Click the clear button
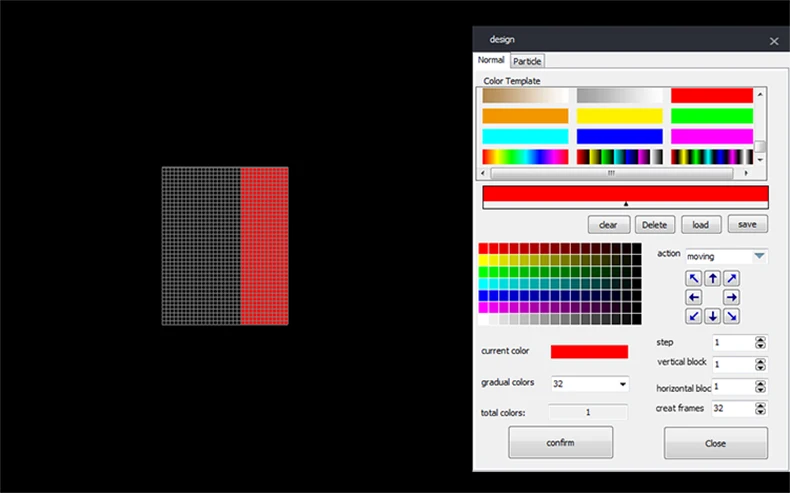The width and height of the screenshot is (790, 493). [608, 225]
